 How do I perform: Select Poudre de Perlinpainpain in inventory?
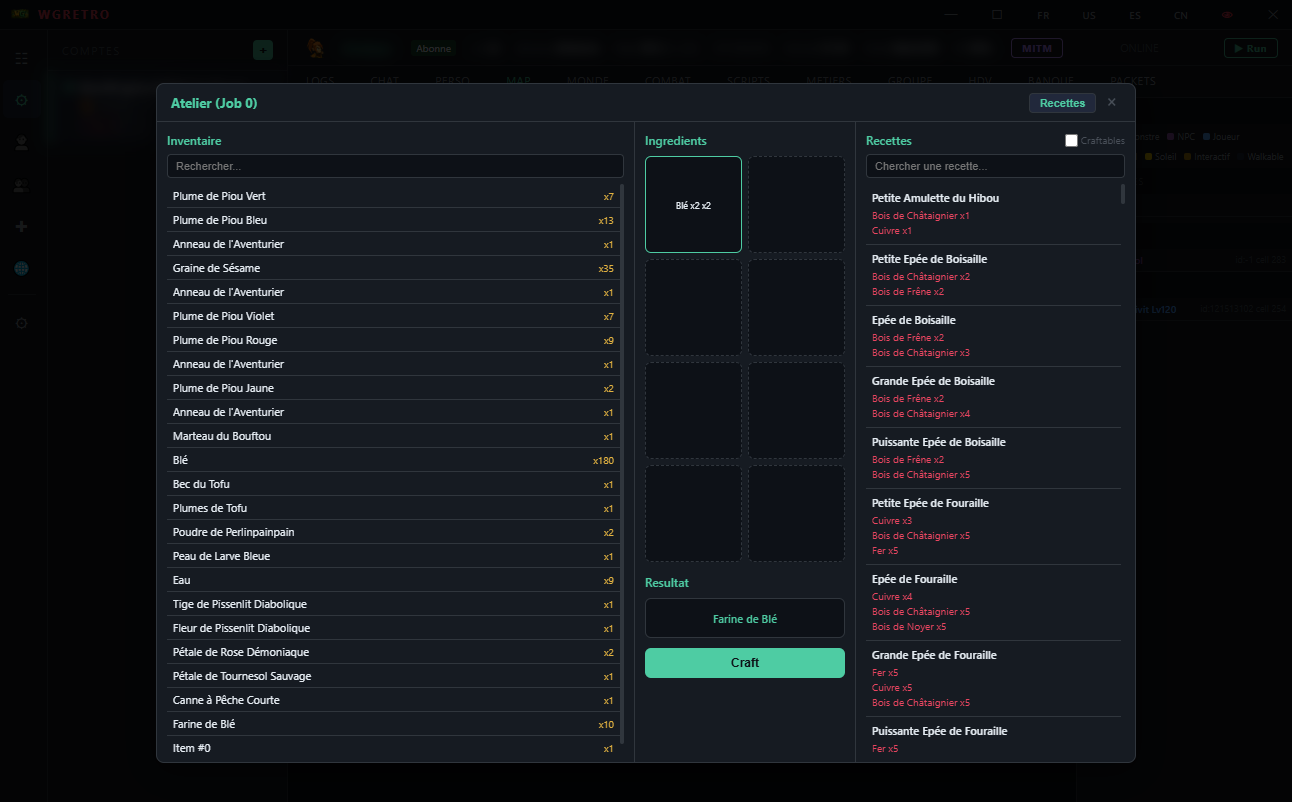click(x=394, y=532)
